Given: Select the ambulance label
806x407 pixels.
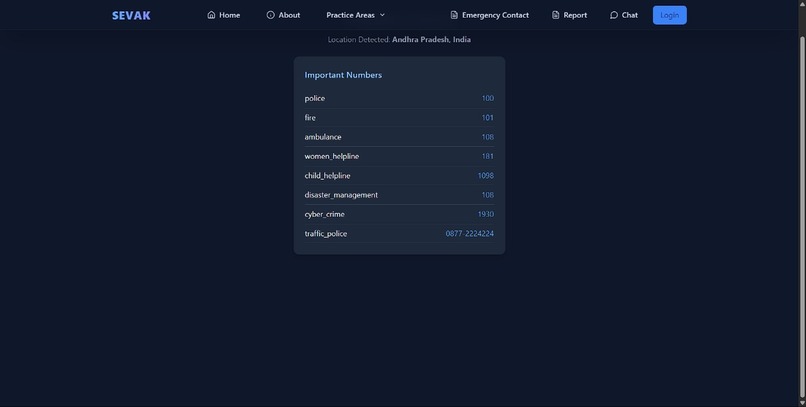Looking at the screenshot, I should [323, 137].
